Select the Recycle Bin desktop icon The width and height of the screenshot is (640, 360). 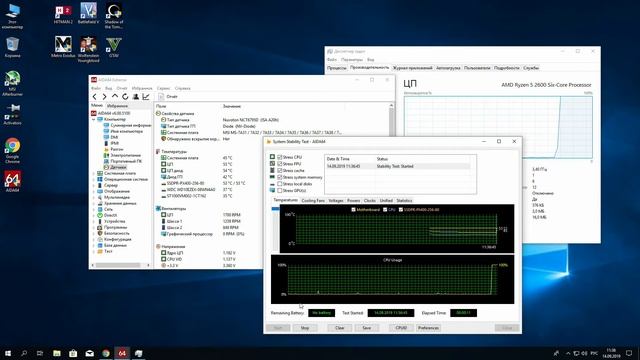12,47
